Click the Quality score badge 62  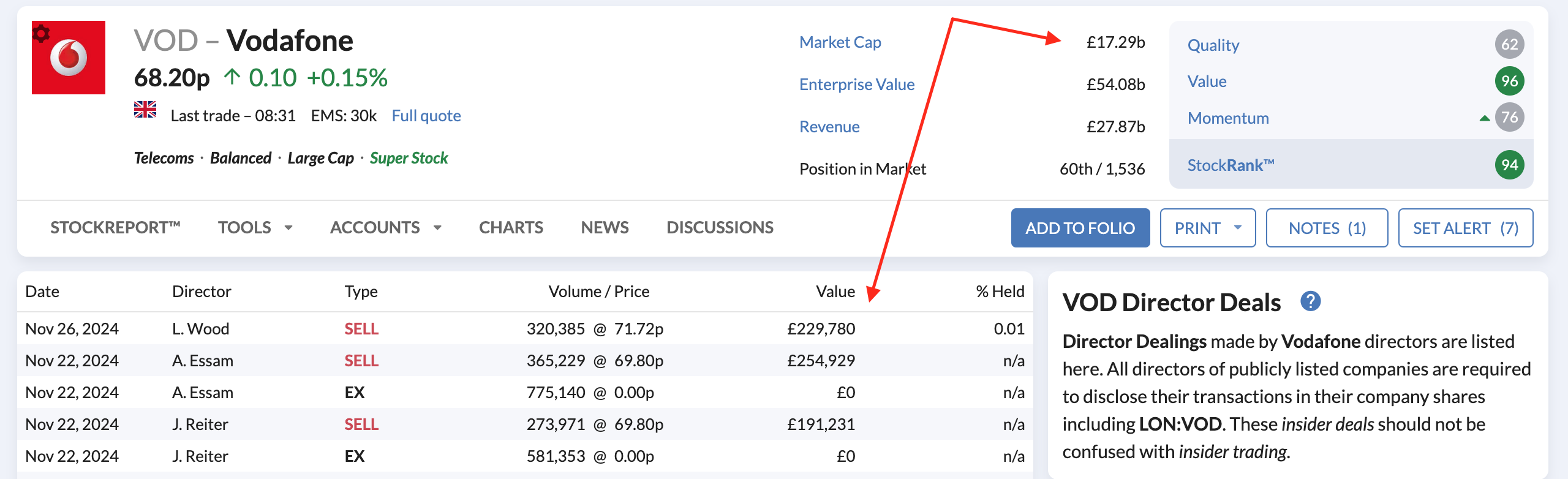pyautogui.click(x=1509, y=44)
